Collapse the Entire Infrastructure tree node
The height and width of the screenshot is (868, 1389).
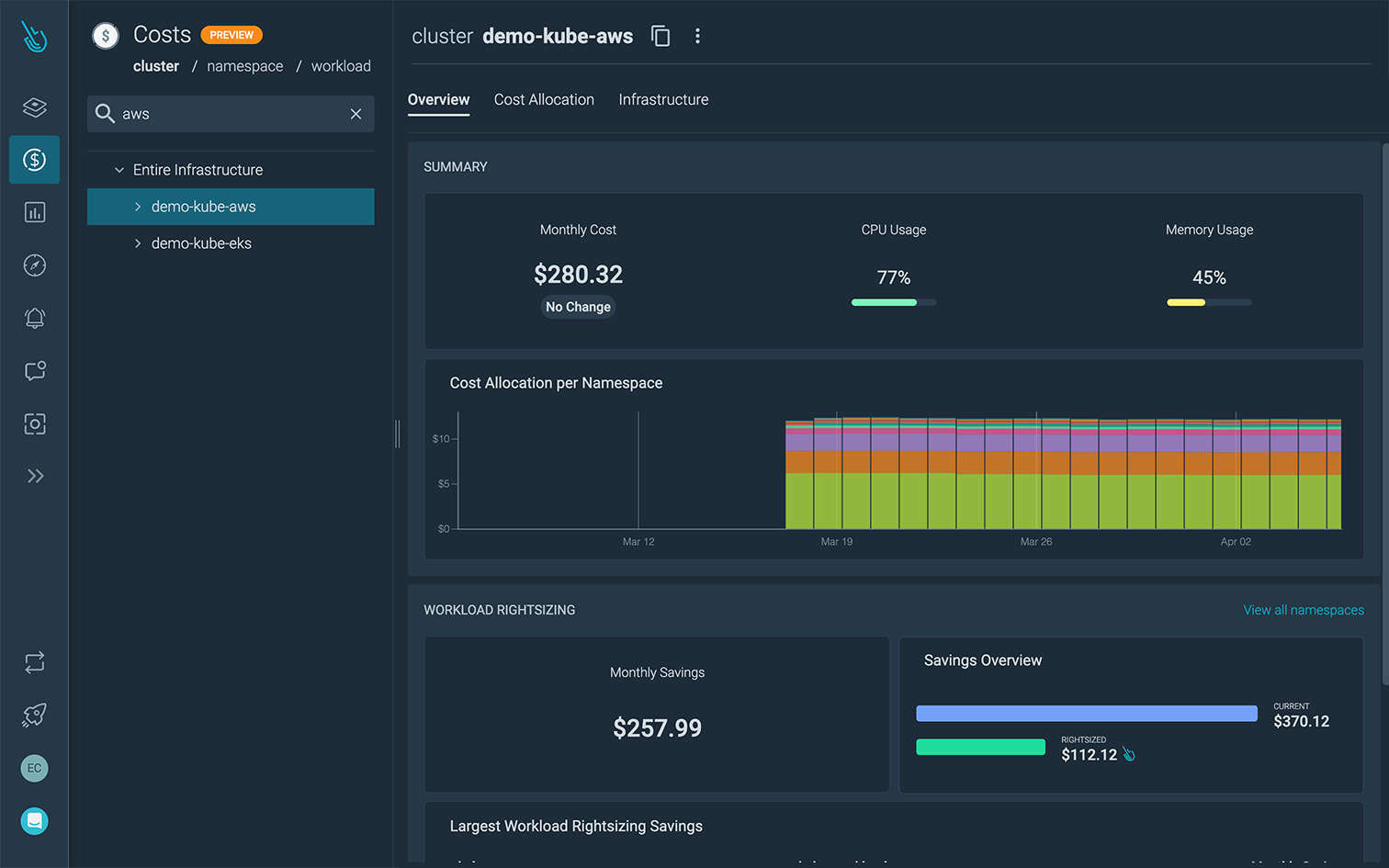point(119,169)
